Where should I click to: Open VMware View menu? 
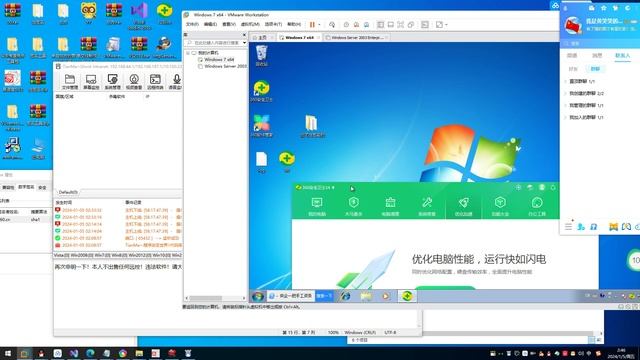(229, 24)
